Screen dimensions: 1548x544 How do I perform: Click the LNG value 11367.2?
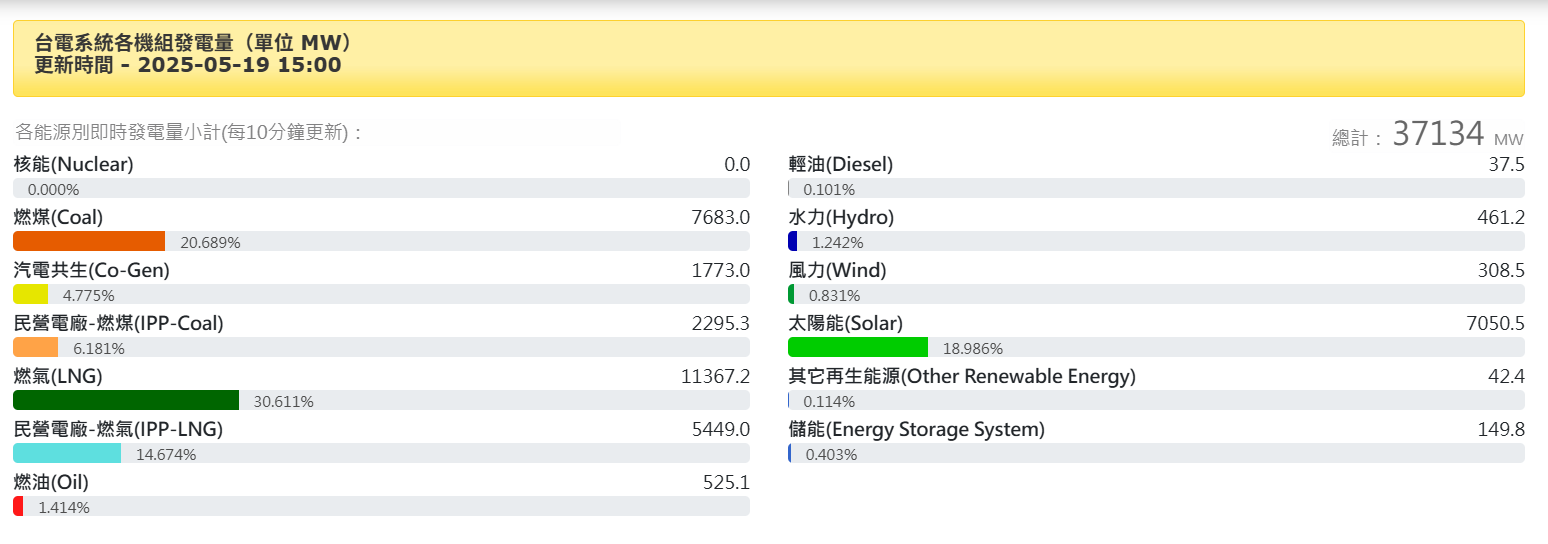click(x=715, y=376)
